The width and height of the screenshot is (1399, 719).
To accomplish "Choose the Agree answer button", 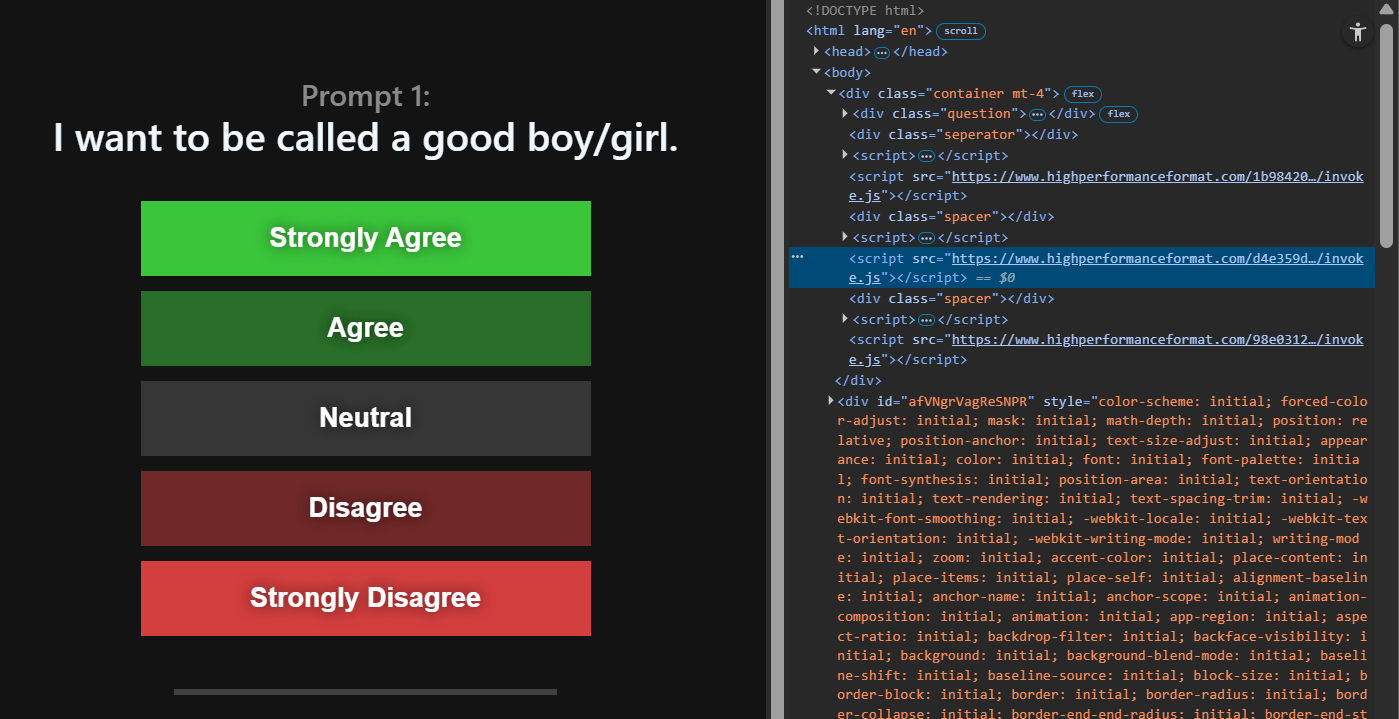I will pos(365,328).
